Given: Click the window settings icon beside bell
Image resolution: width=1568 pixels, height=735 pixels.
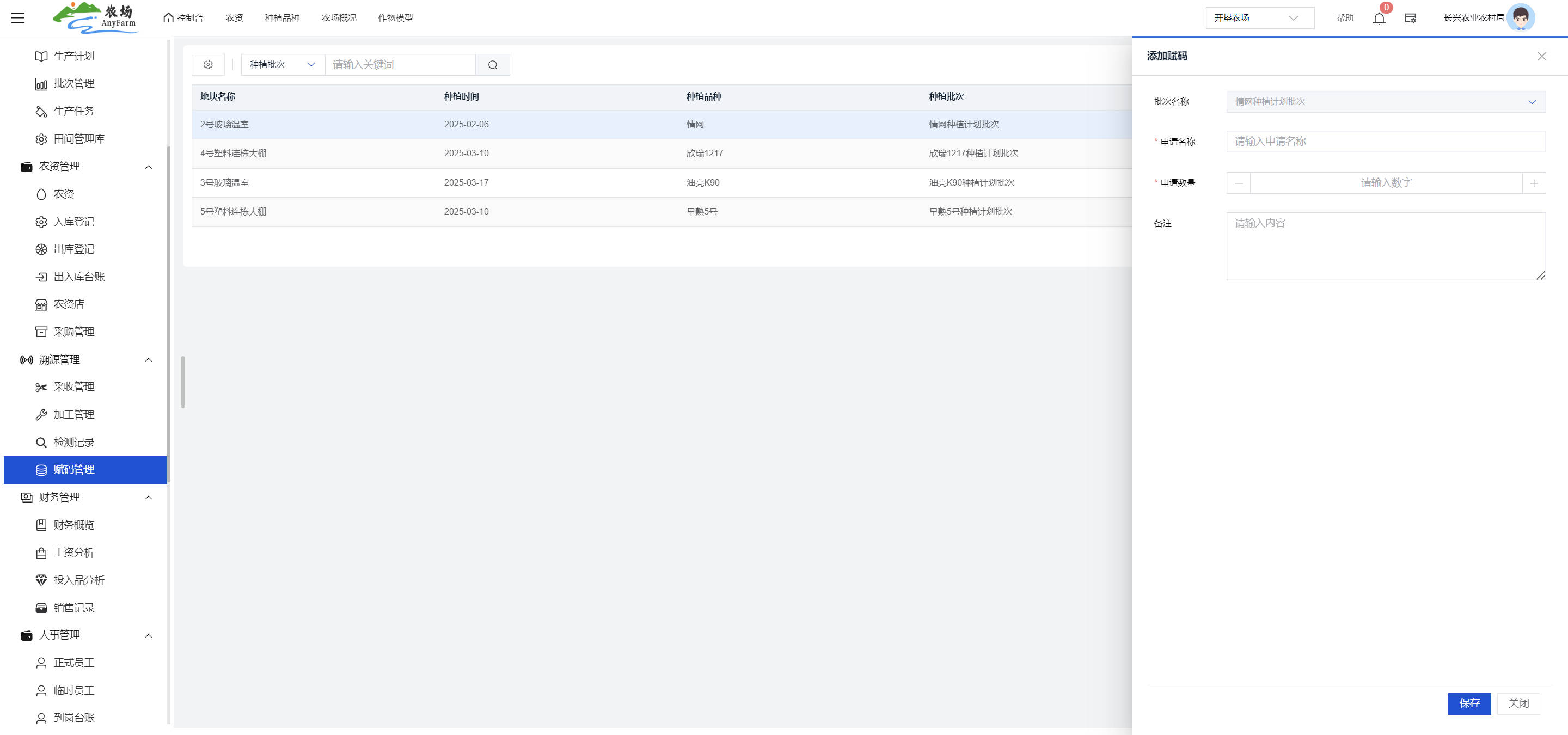Looking at the screenshot, I should [1410, 19].
